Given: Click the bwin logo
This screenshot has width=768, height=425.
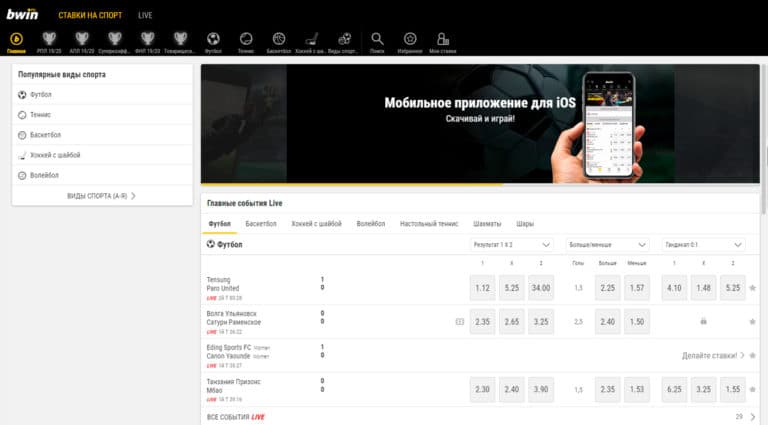Looking at the screenshot, I should click(22, 14).
